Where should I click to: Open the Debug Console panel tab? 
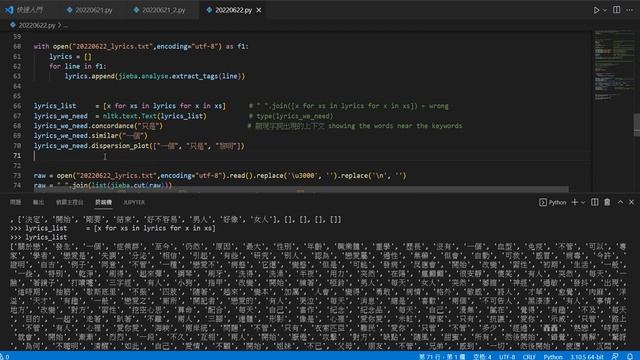click(x=69, y=202)
